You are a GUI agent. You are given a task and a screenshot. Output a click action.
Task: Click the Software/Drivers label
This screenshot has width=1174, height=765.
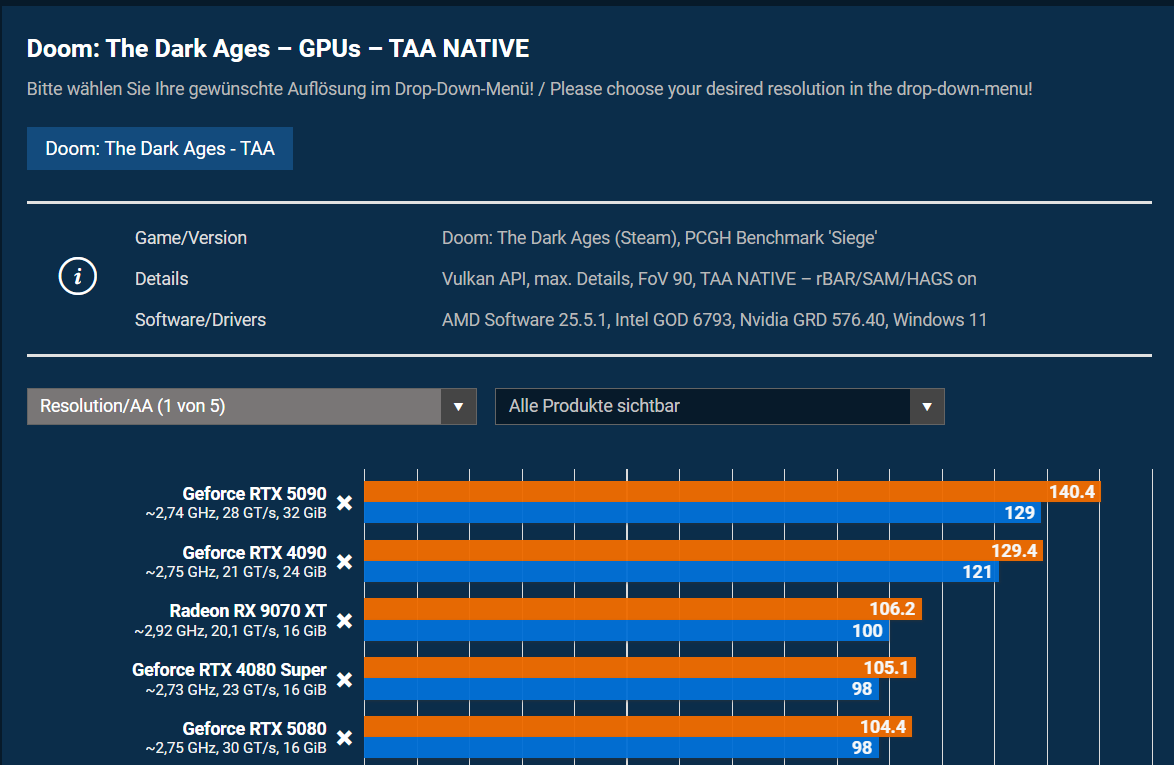(201, 320)
